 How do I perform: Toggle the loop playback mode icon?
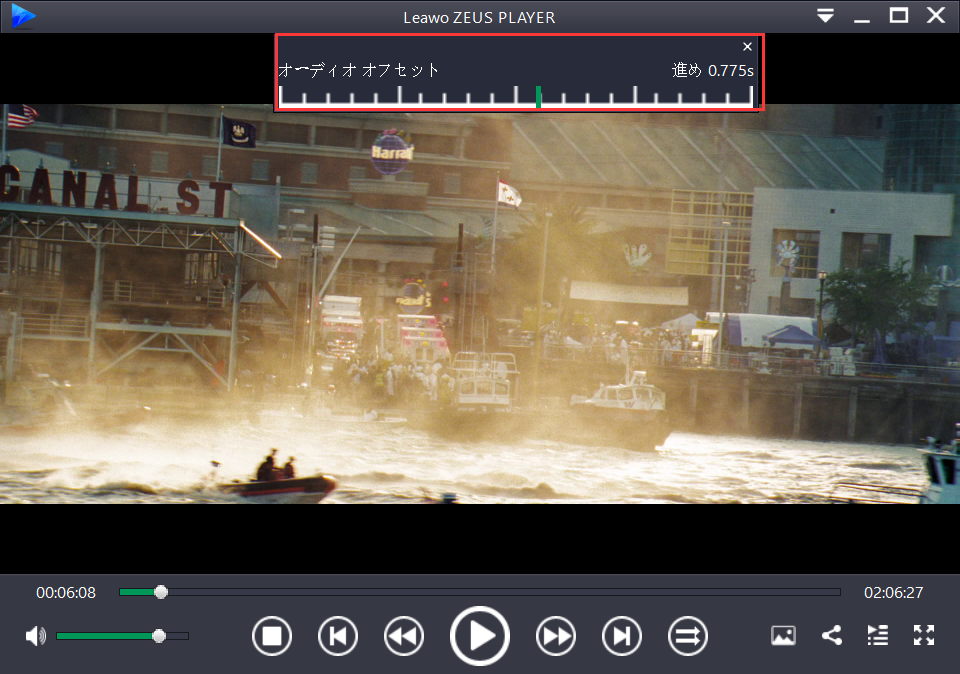coord(688,636)
